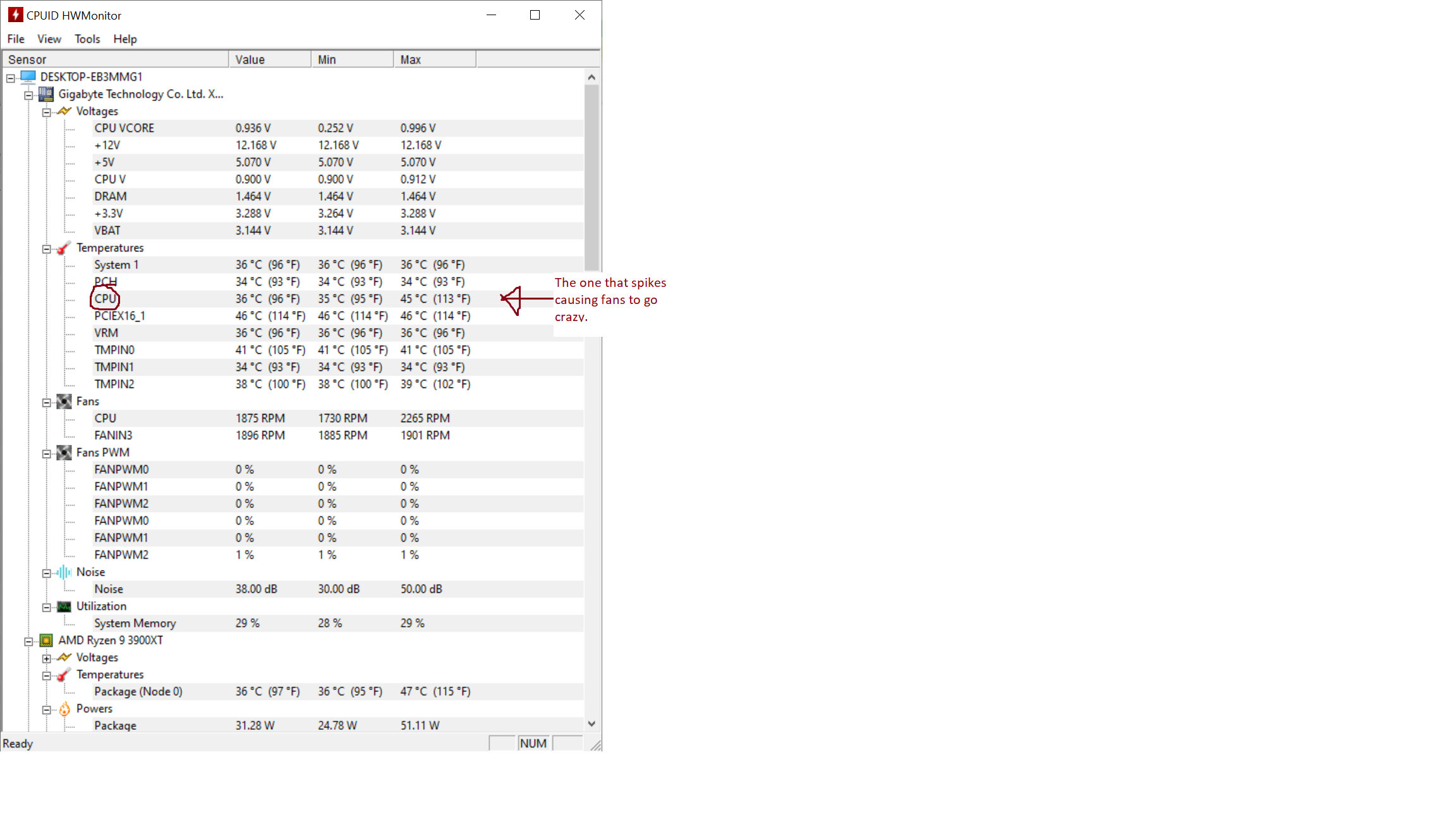Collapse the Gigabyte Technology node

(28, 95)
